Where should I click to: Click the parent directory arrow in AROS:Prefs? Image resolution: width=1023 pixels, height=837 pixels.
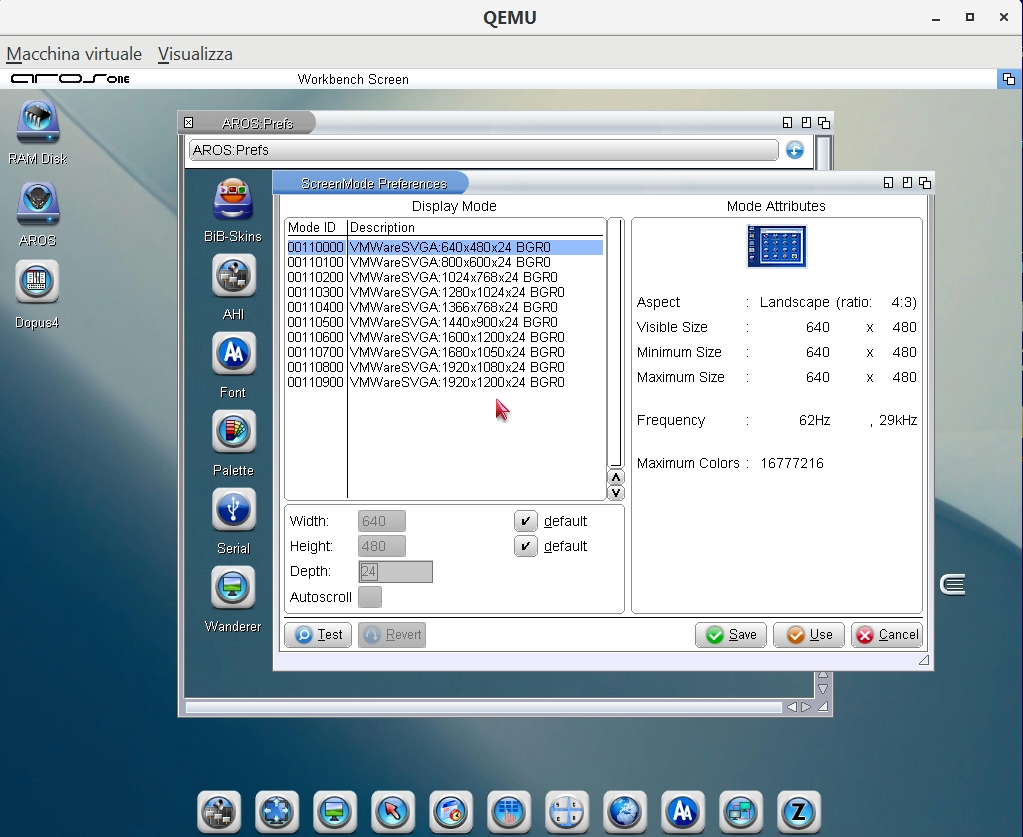click(x=795, y=151)
